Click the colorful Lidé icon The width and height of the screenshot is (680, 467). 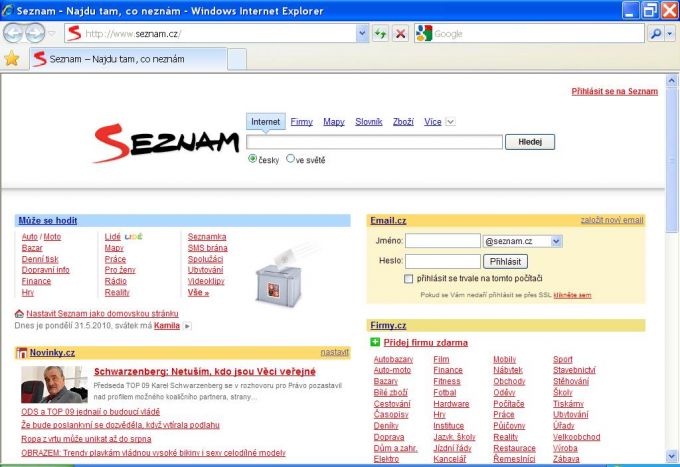click(133, 236)
